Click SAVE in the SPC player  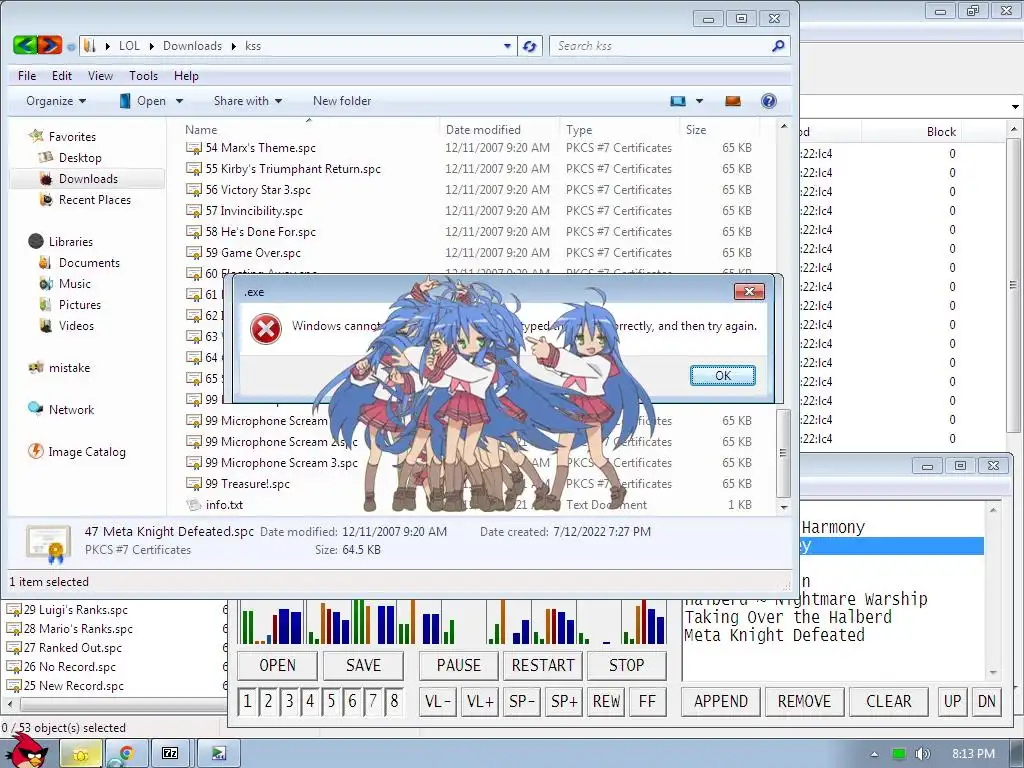pos(363,665)
